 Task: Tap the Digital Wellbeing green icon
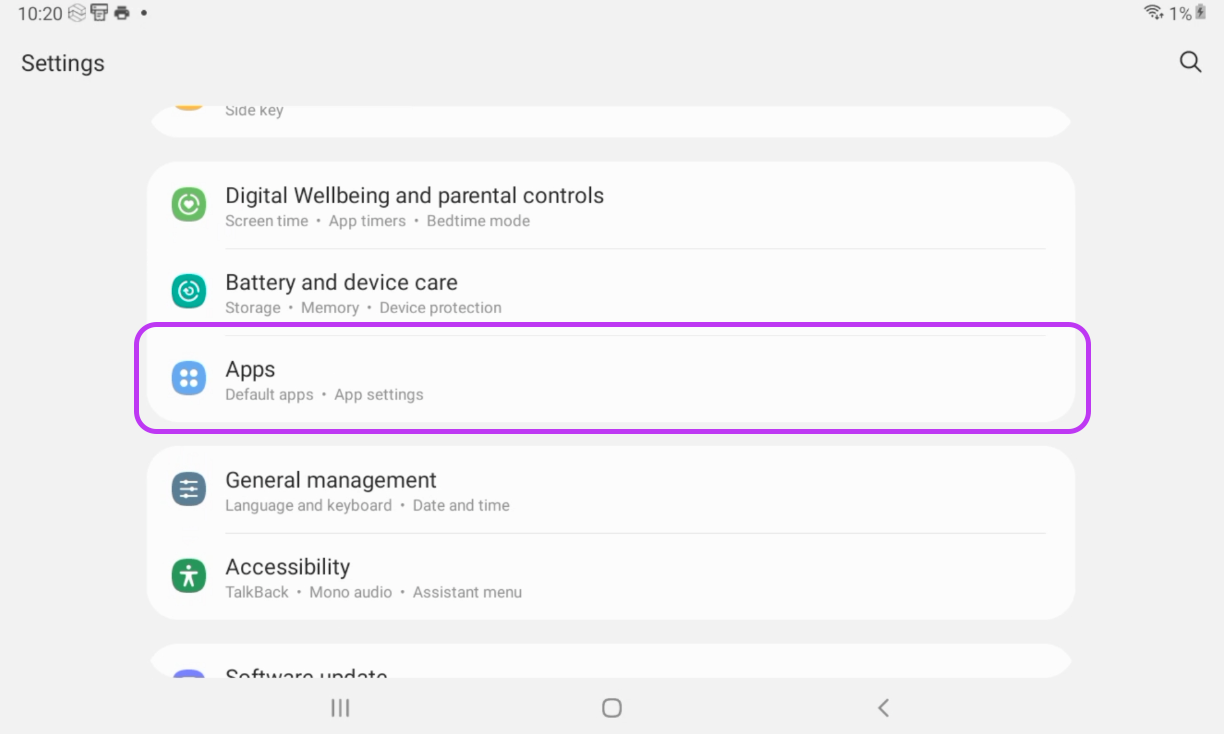click(x=189, y=205)
